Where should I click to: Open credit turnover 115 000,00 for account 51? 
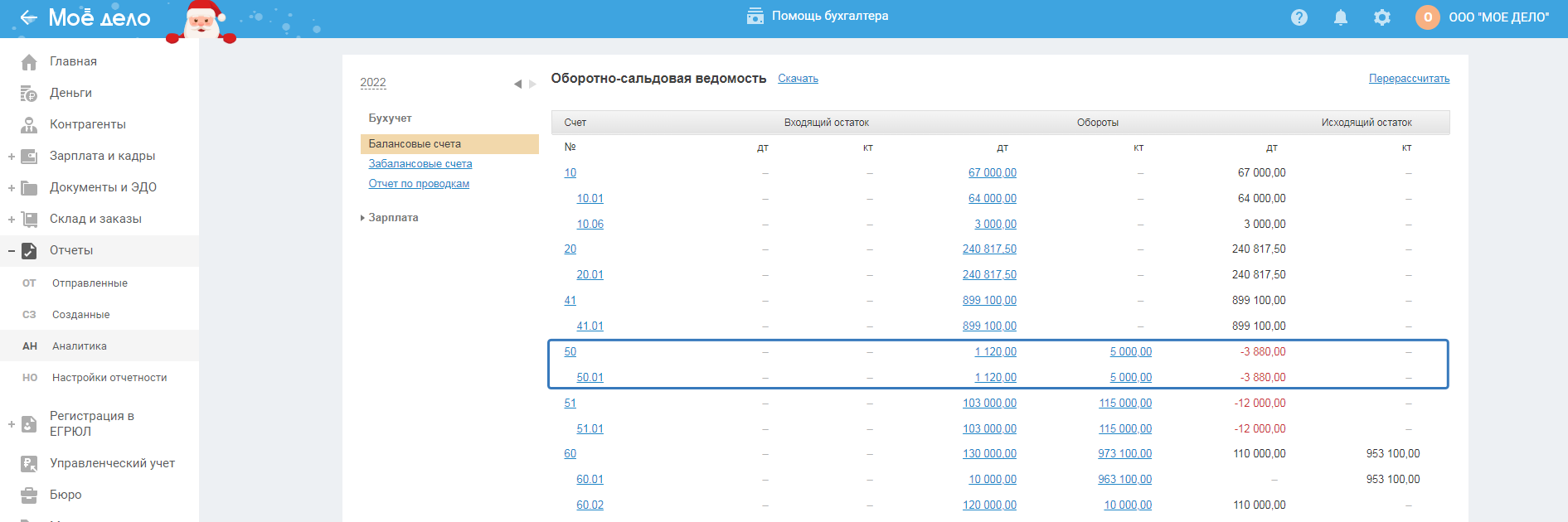tap(1125, 404)
